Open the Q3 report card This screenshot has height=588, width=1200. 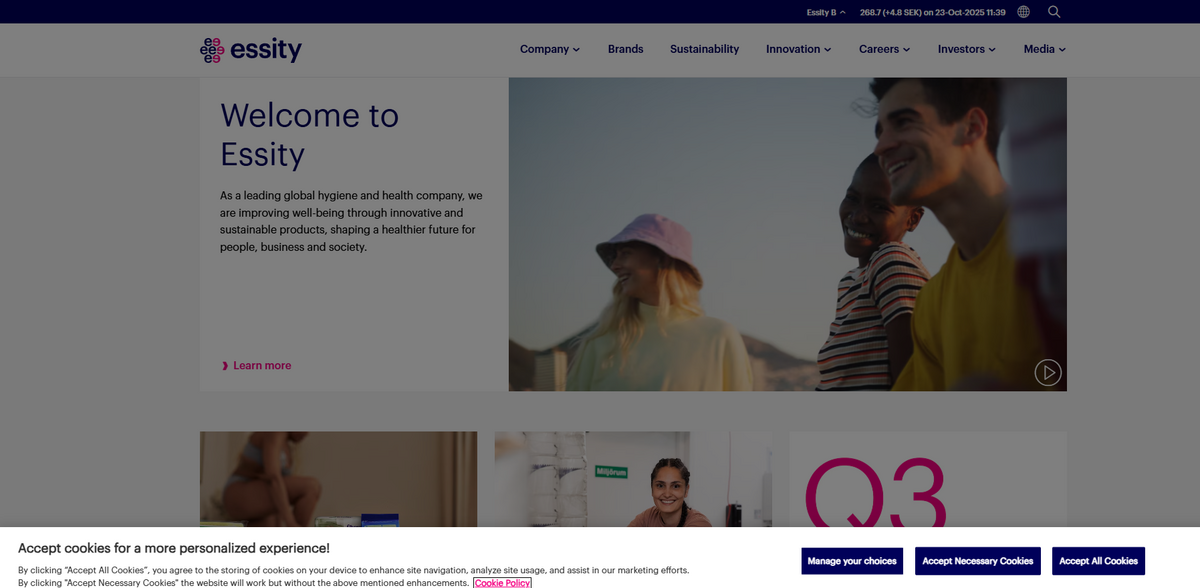tap(928, 480)
